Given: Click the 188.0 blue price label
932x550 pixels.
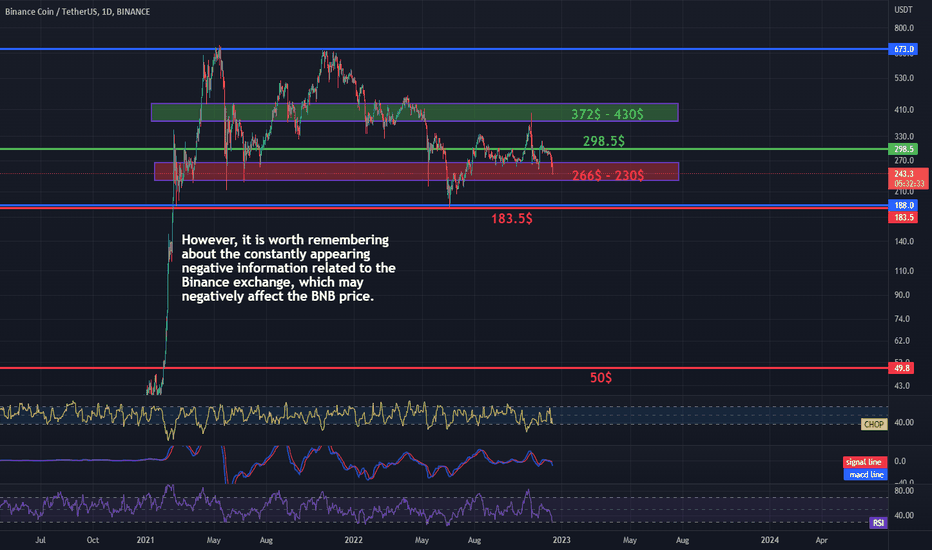Looking at the screenshot, I should (902, 206).
